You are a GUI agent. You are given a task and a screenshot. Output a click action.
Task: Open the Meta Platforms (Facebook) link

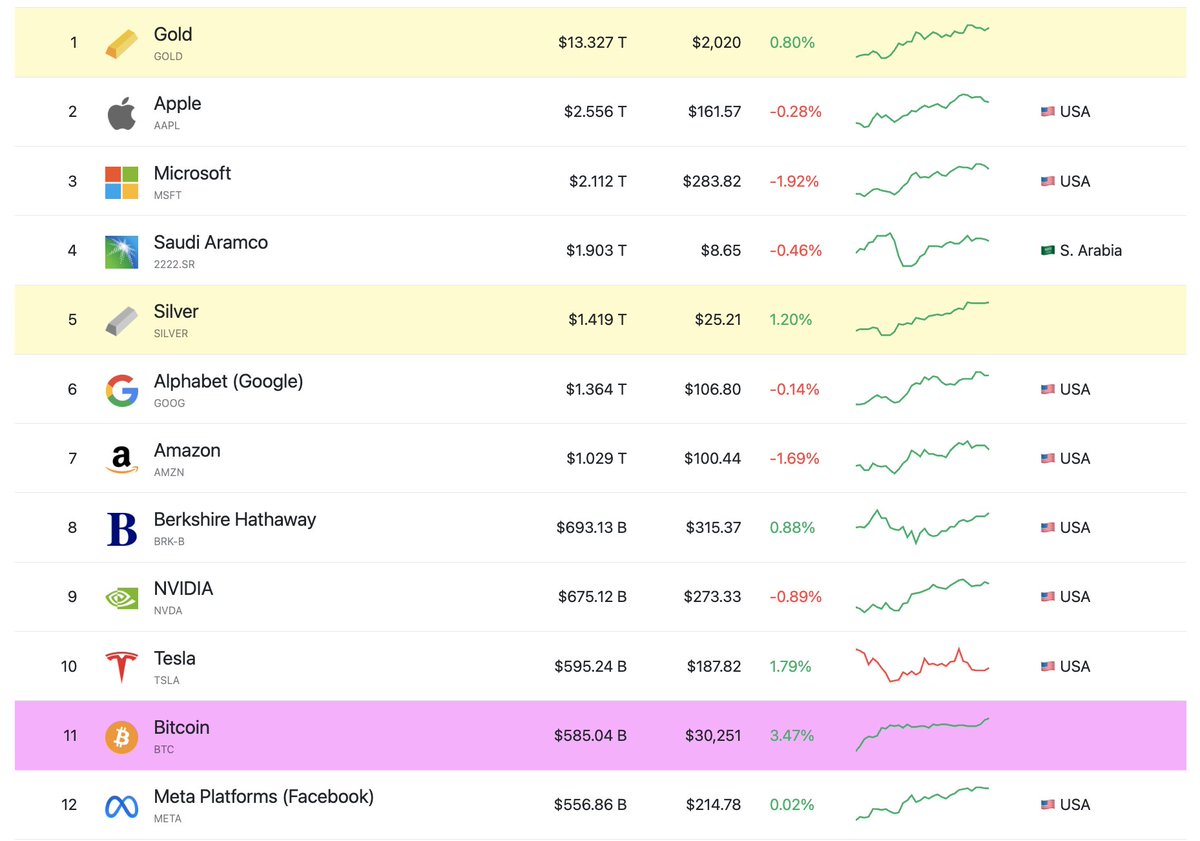(x=264, y=797)
